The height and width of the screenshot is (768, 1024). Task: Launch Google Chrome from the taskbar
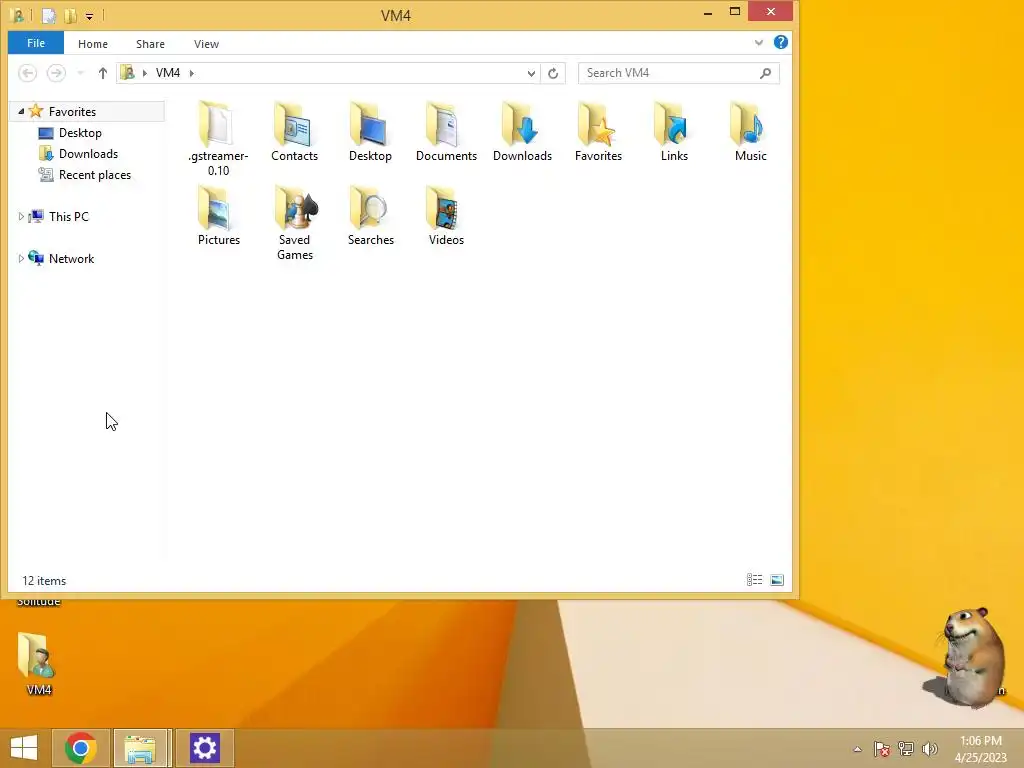[81, 748]
